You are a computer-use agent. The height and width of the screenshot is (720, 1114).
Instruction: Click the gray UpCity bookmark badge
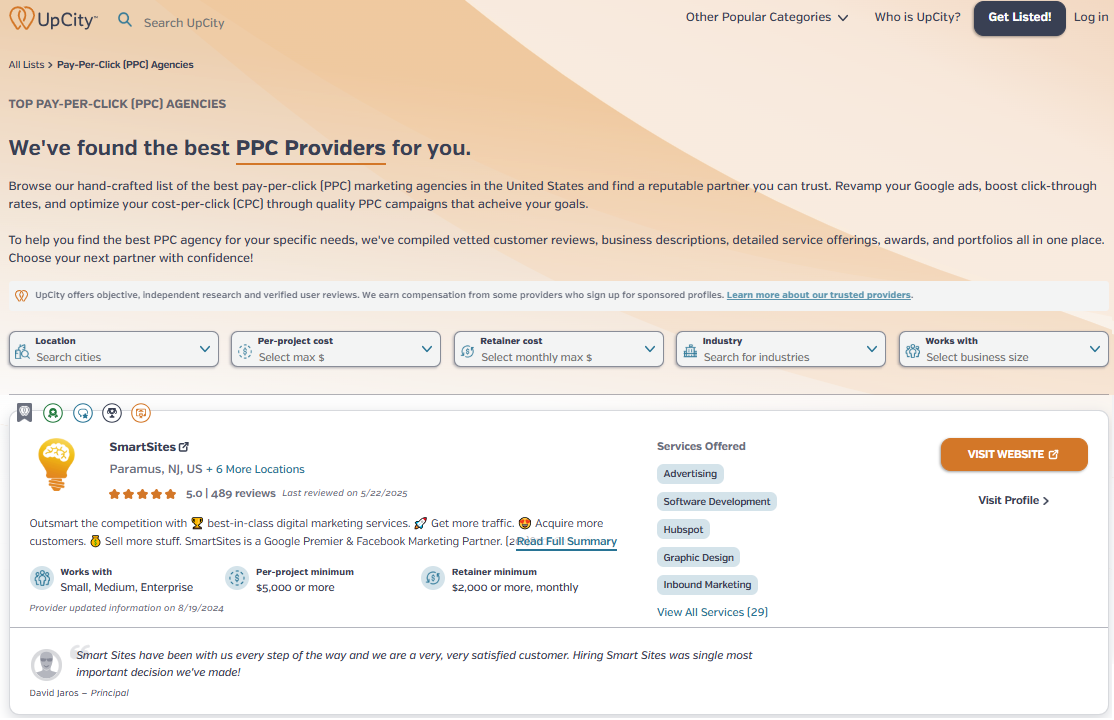(x=25, y=412)
